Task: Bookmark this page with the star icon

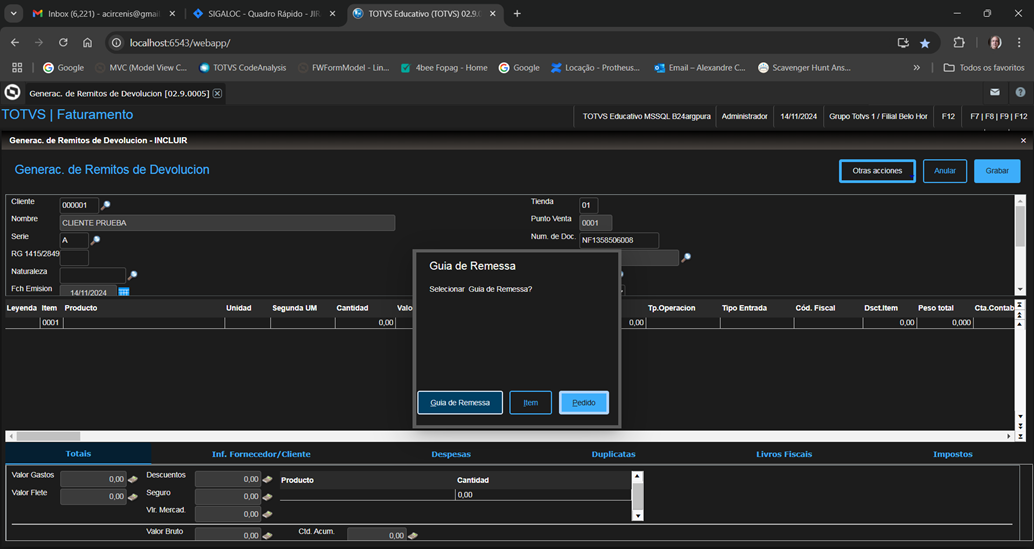Action: pos(925,43)
